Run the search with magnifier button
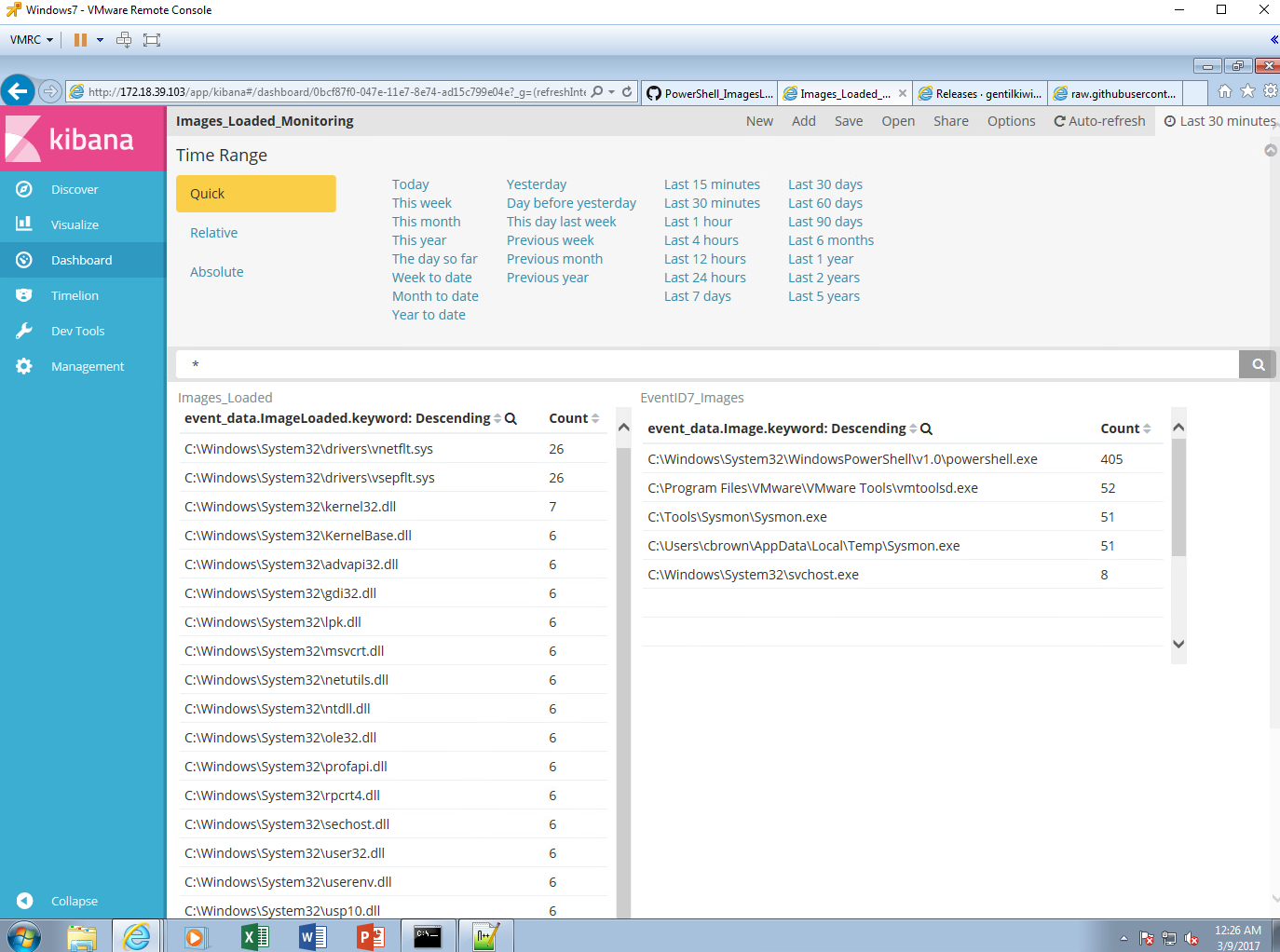This screenshot has width=1280, height=952. (x=1258, y=365)
